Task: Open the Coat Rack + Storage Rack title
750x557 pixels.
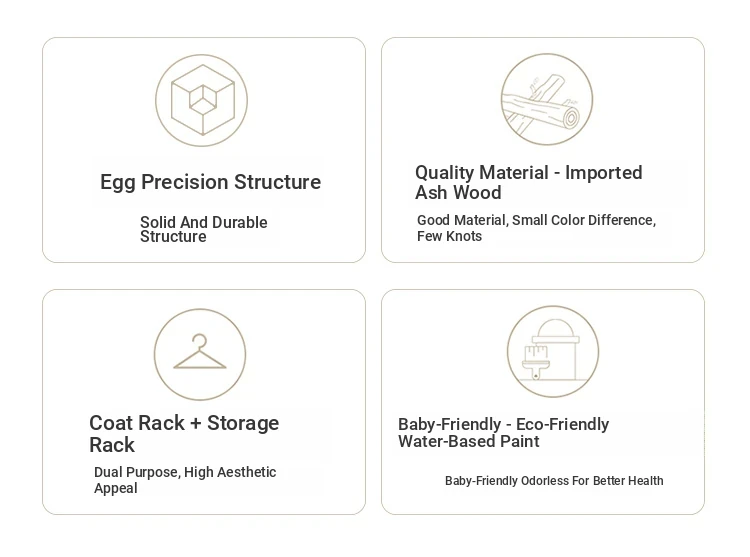Action: coord(184,434)
